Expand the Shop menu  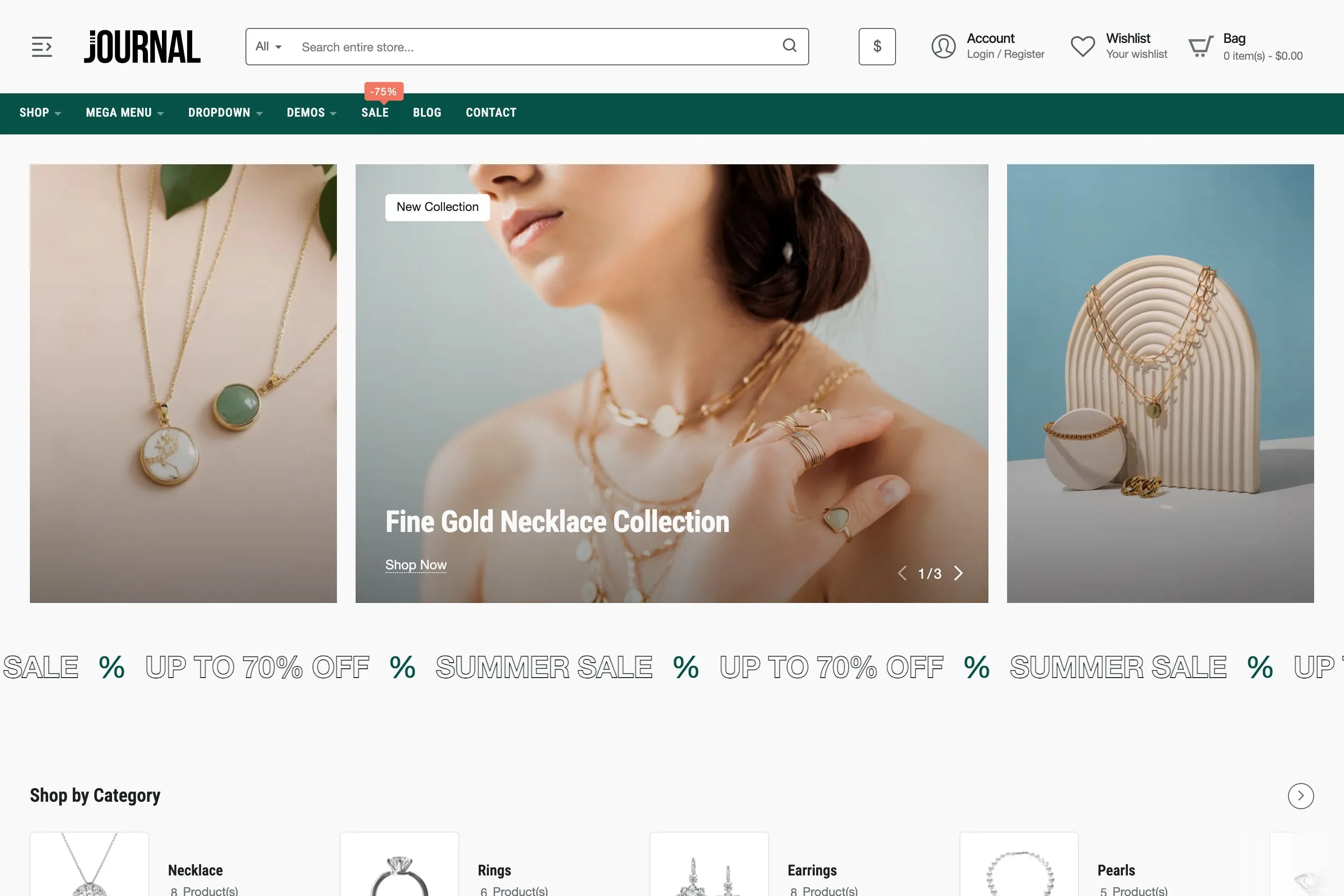[40, 112]
